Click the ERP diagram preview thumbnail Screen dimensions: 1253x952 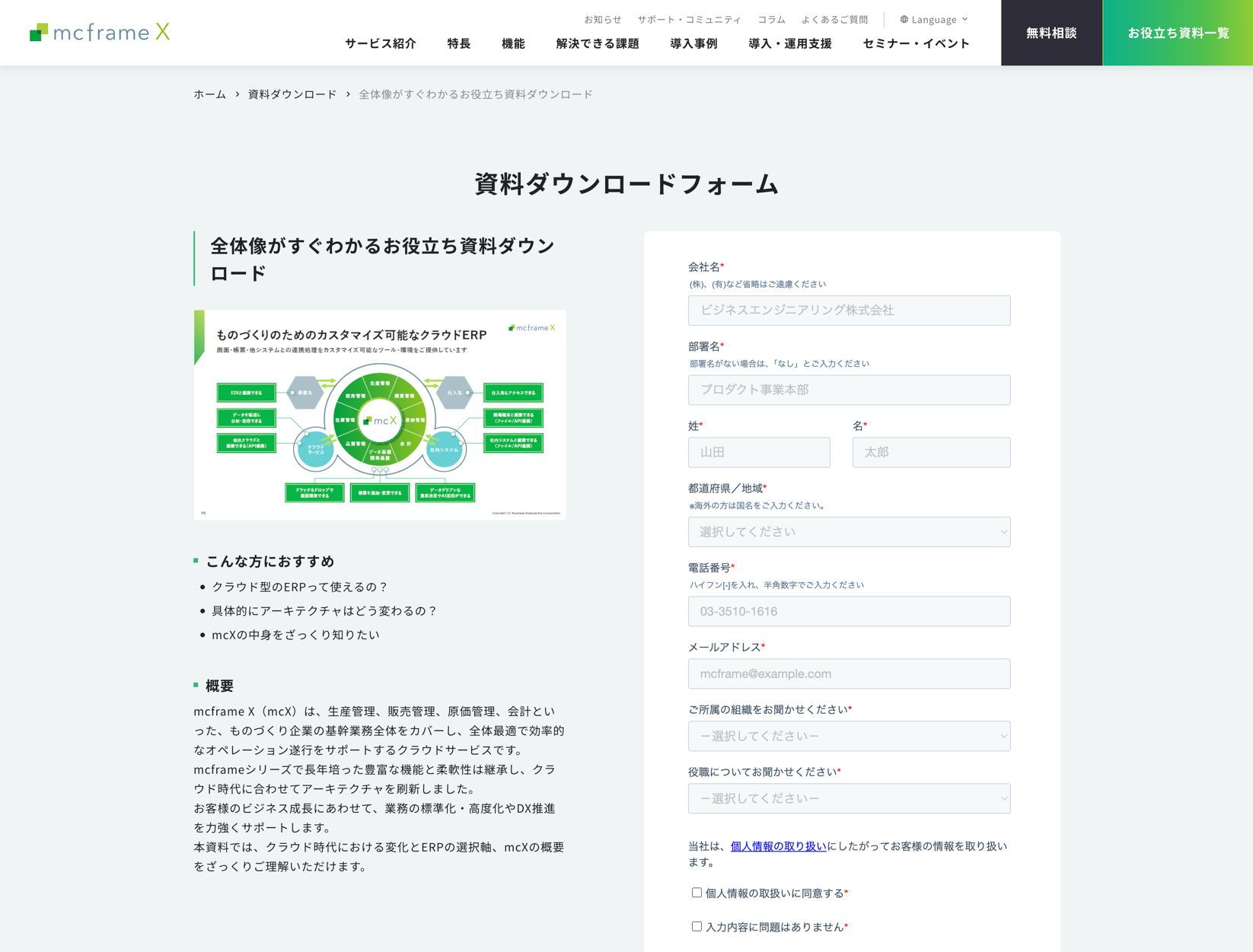click(380, 415)
